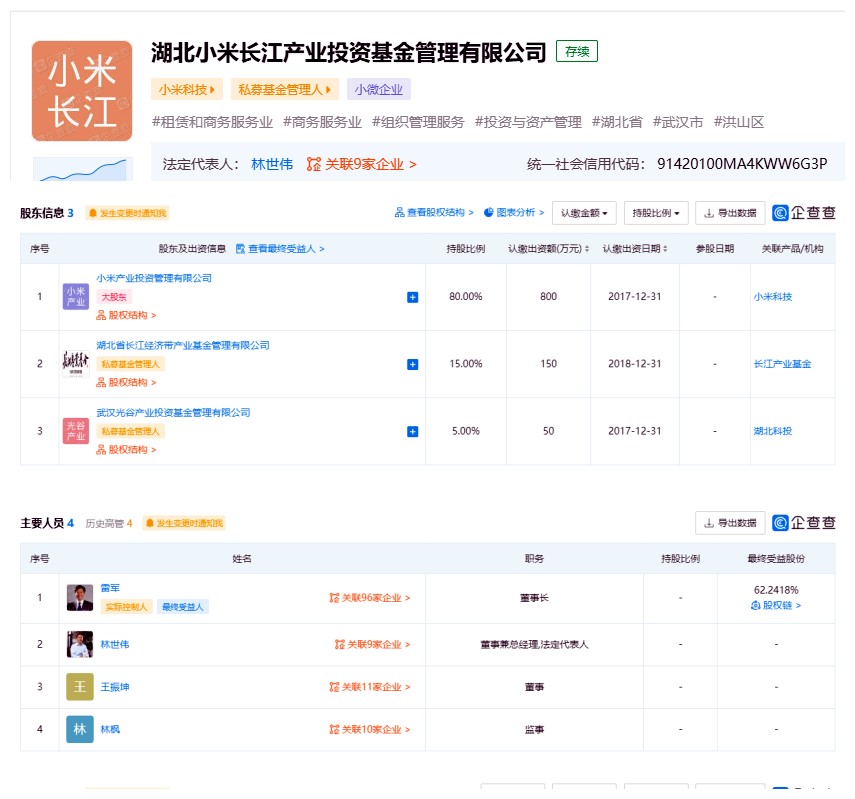Open 查看最终受益人 link

280,249
